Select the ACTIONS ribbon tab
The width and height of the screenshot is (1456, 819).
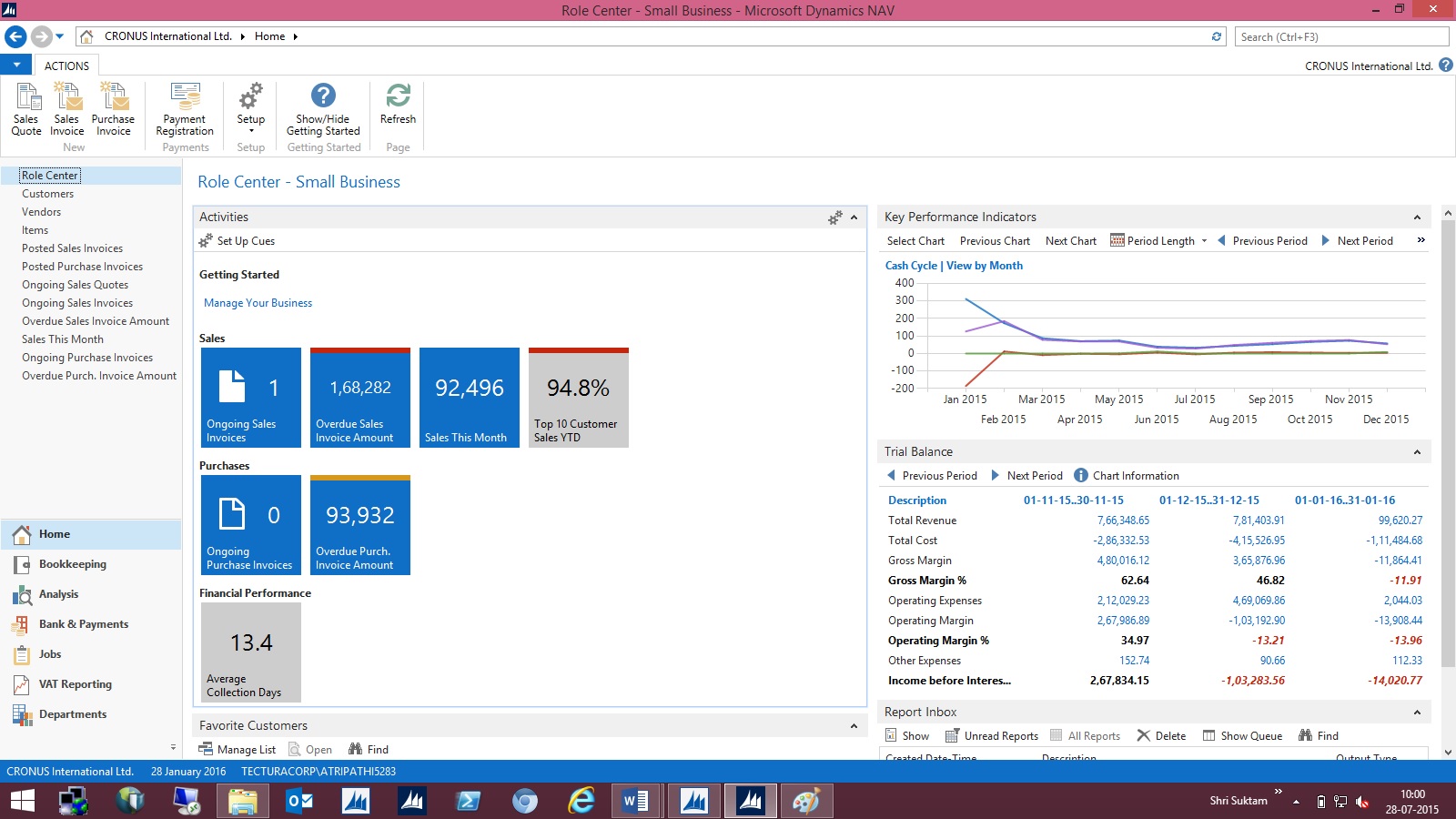(x=66, y=66)
